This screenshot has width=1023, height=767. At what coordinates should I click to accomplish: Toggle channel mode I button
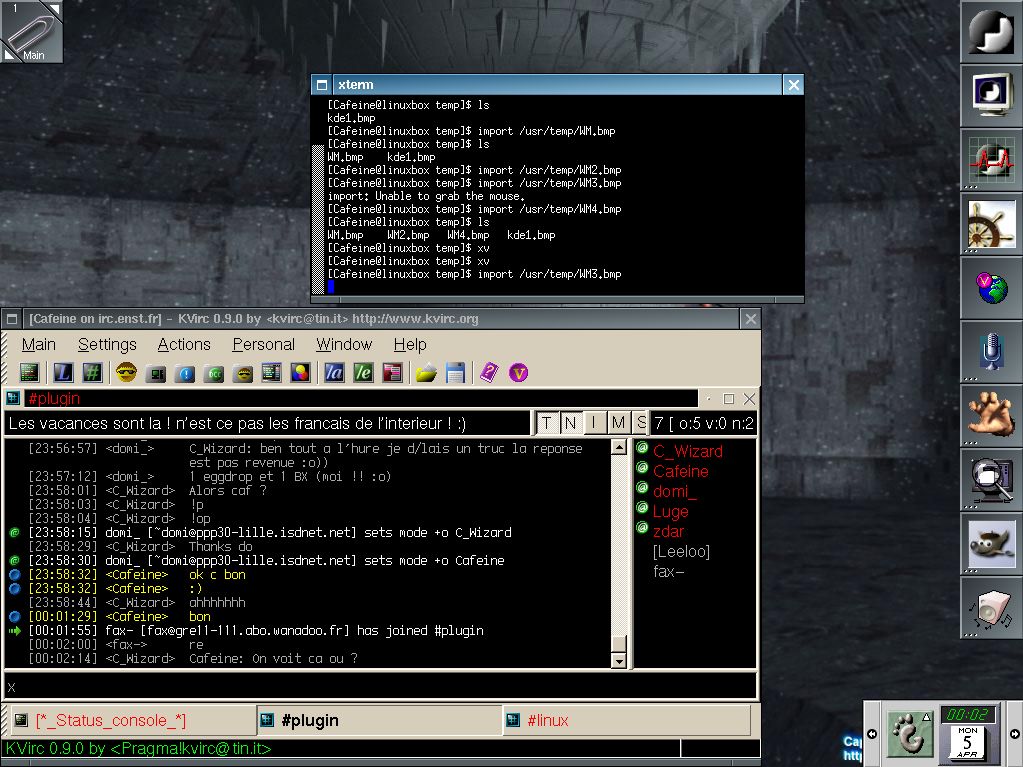[x=594, y=423]
